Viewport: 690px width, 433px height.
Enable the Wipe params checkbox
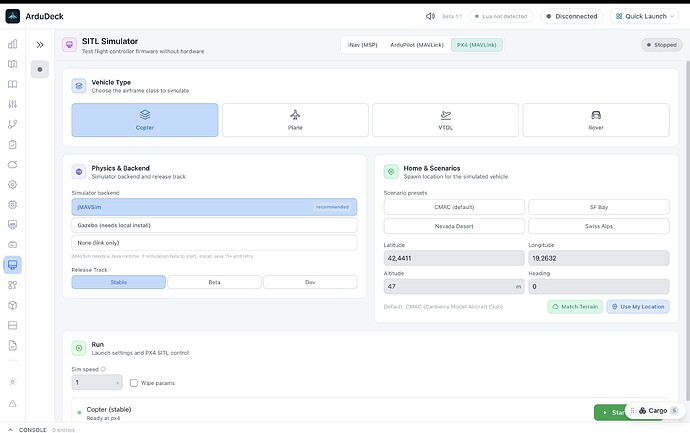(x=134, y=383)
